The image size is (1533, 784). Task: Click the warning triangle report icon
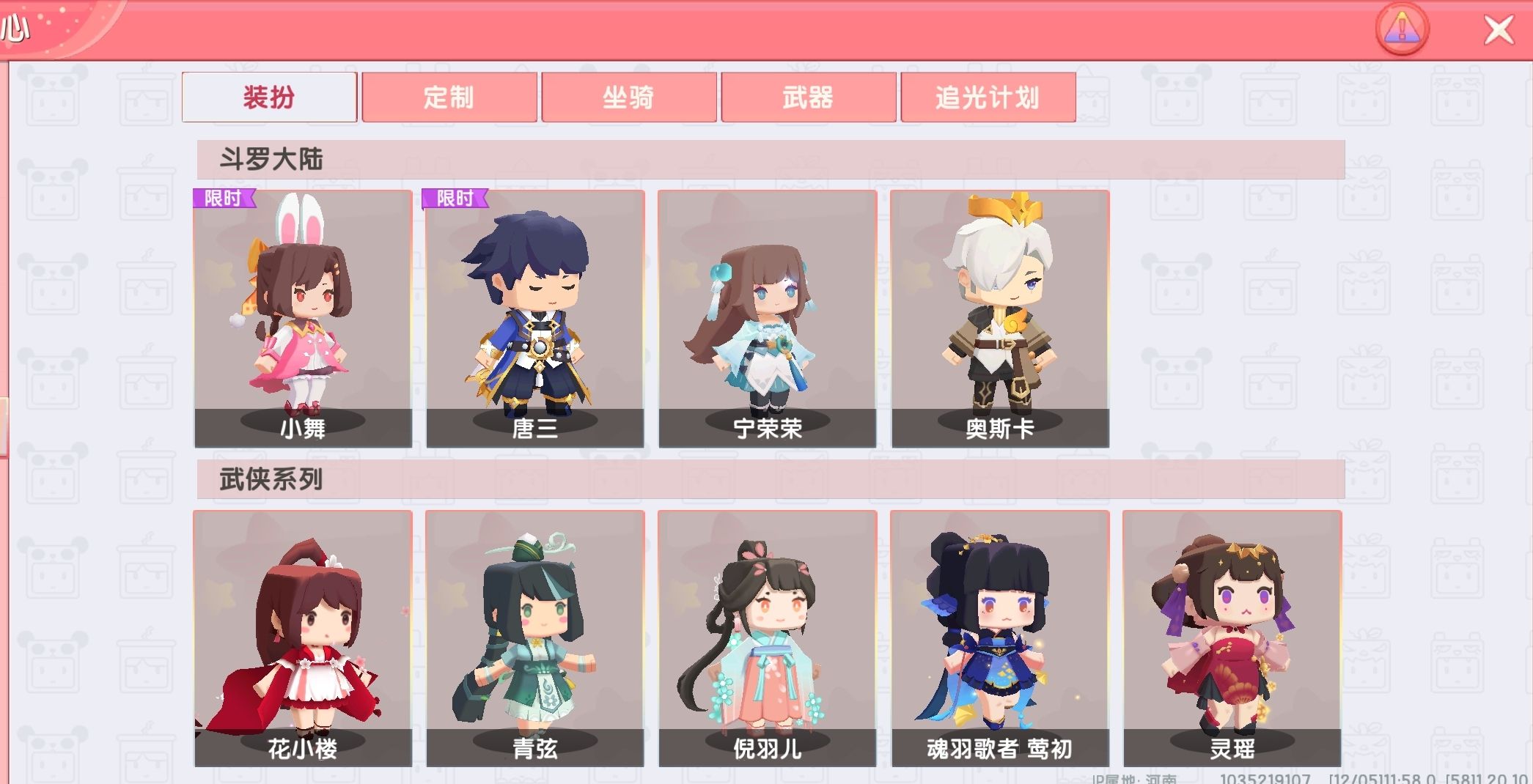[x=1402, y=29]
